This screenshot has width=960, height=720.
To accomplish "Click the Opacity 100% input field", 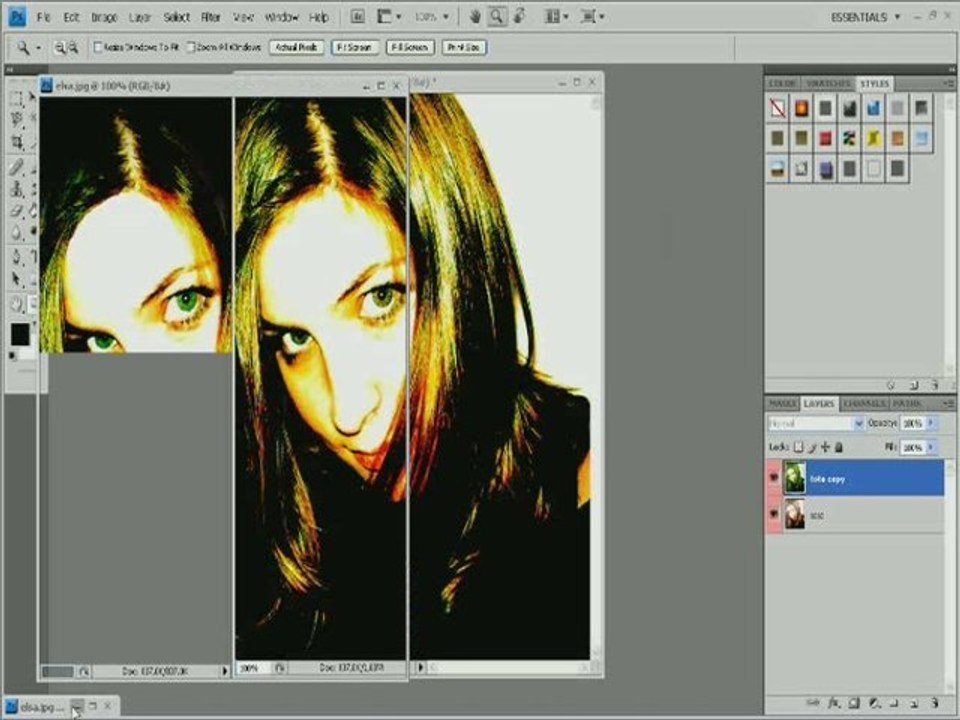I will click(x=912, y=423).
